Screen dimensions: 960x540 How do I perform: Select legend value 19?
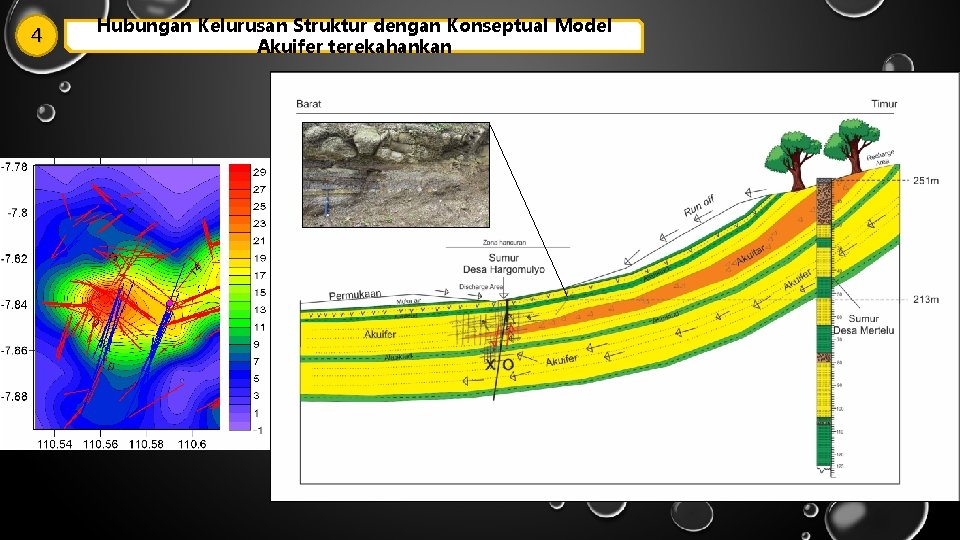(260, 258)
